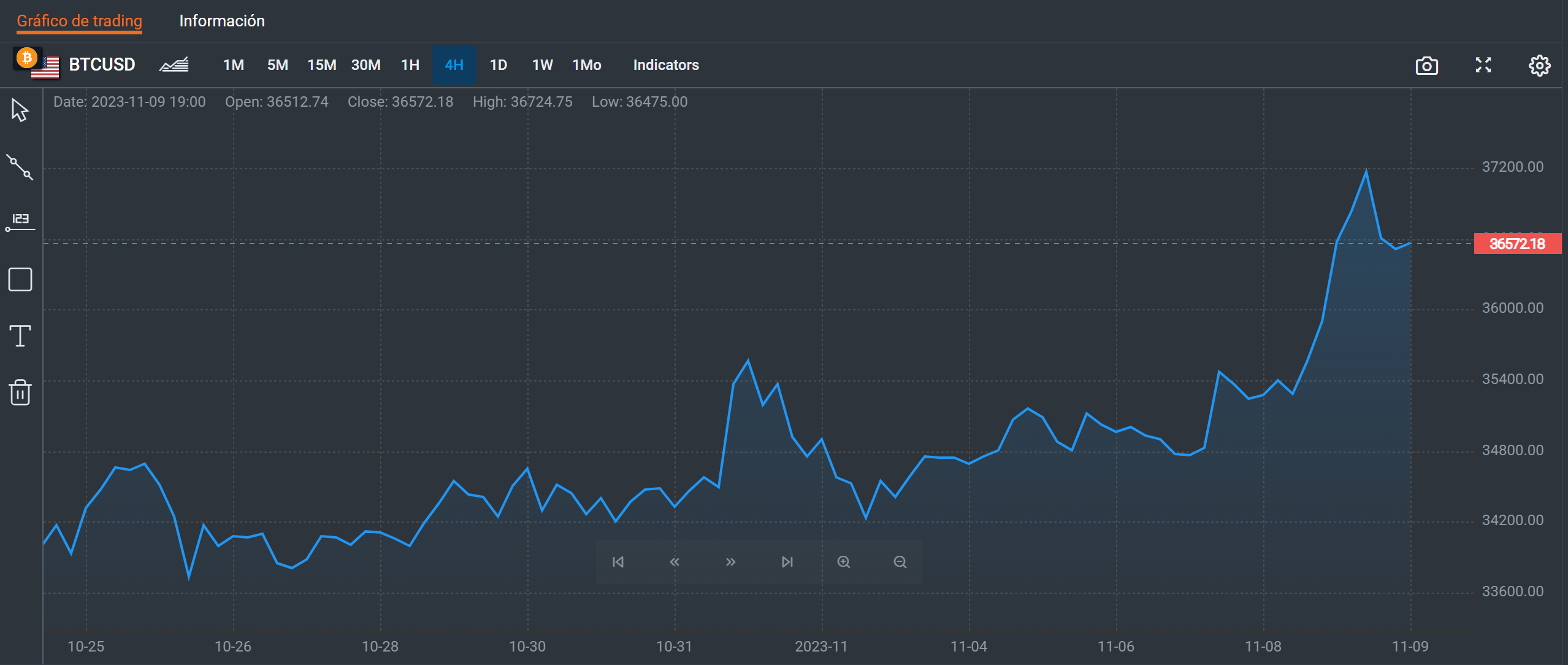Image resolution: width=1568 pixels, height=665 pixels.
Task: Select the 4H timeframe
Action: (454, 65)
